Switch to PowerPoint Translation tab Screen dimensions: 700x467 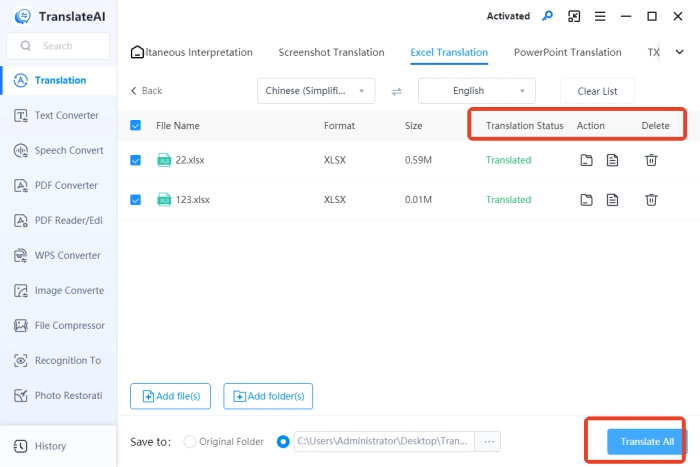(567, 52)
